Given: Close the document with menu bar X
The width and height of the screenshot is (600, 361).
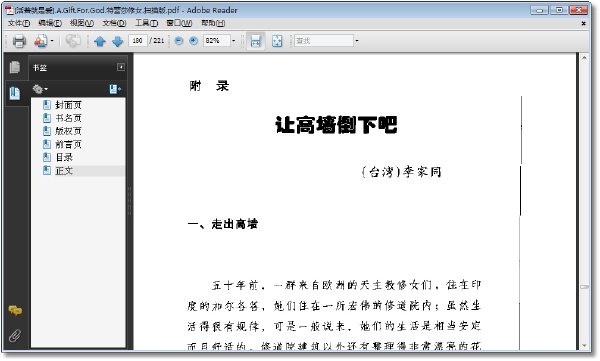Looking at the screenshot, I should coord(584,23).
